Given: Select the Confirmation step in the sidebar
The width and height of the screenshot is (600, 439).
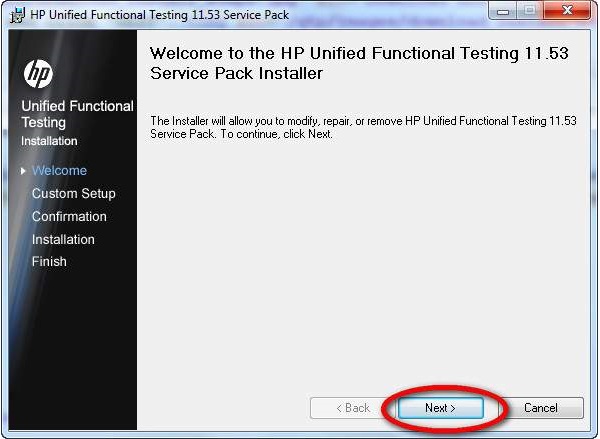Looking at the screenshot, I should coord(69,217).
